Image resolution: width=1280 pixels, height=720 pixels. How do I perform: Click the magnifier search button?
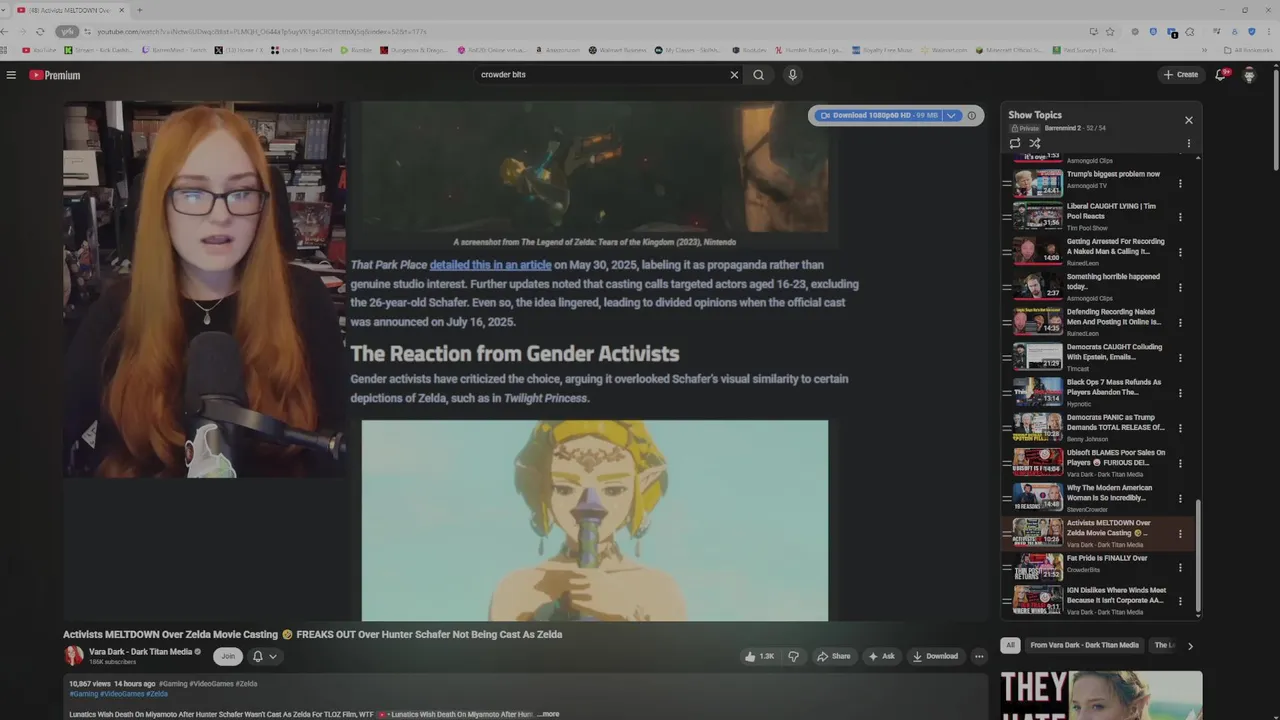[759, 75]
